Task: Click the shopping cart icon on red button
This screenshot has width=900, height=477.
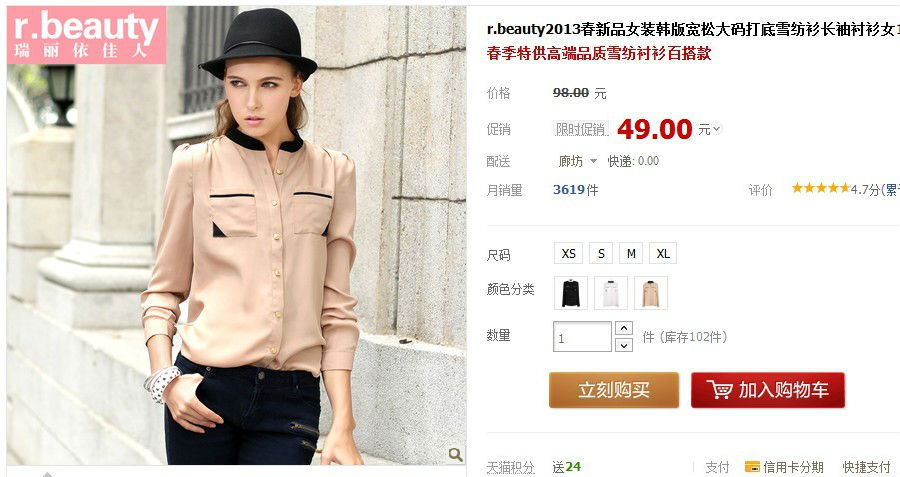Action: pyautogui.click(x=719, y=390)
